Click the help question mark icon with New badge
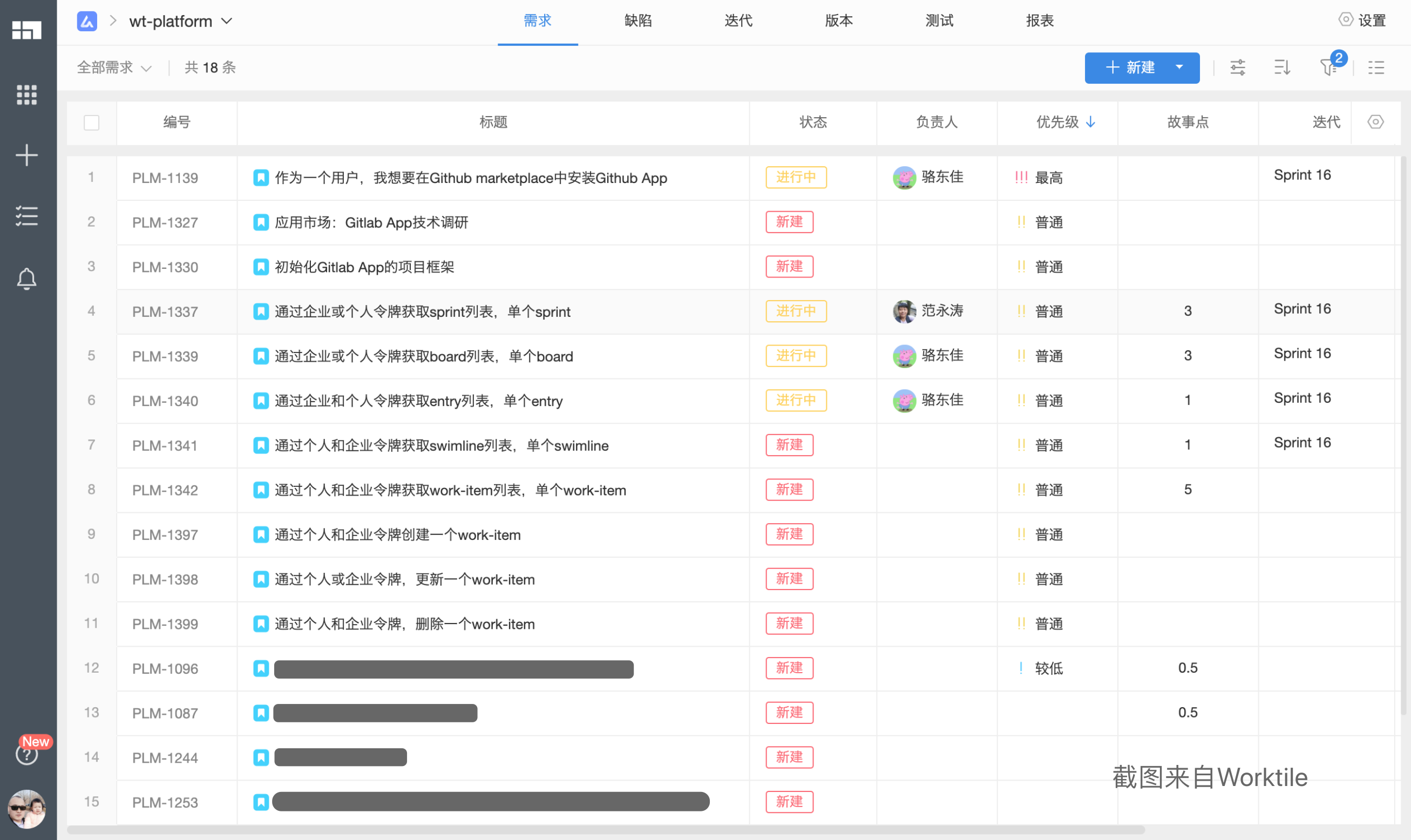Image resolution: width=1411 pixels, height=840 pixels. point(26,754)
